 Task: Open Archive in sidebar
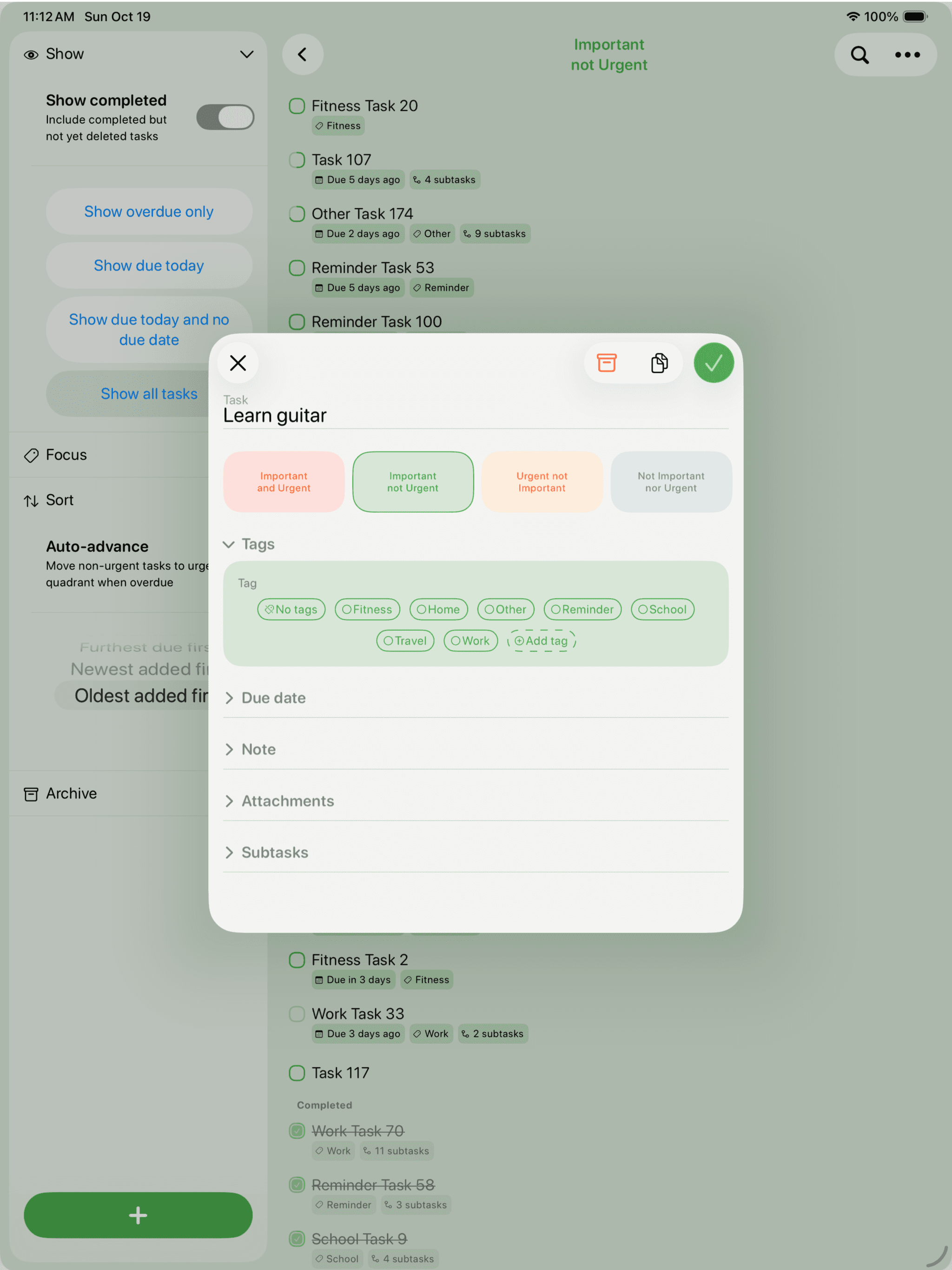click(71, 794)
